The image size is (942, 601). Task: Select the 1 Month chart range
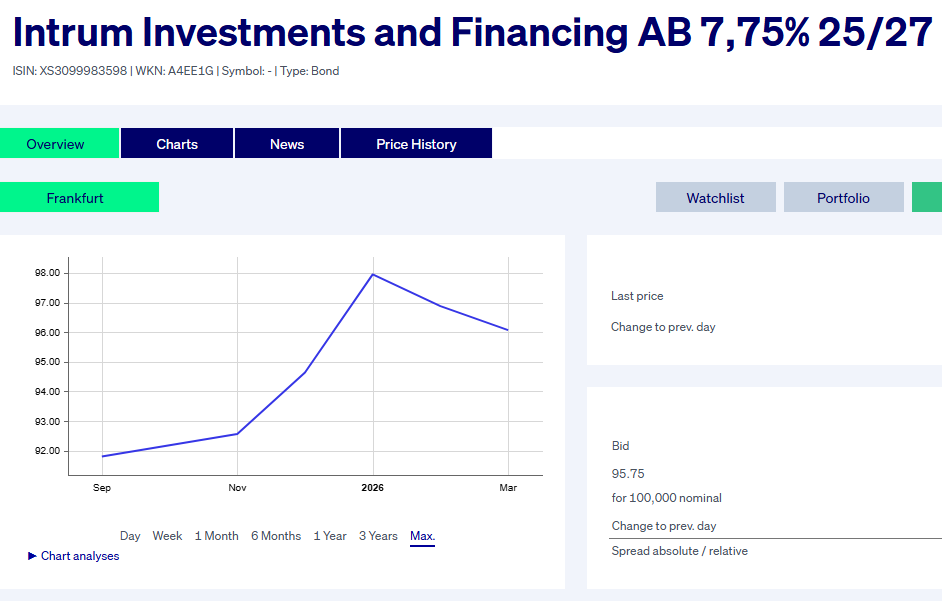coord(216,536)
